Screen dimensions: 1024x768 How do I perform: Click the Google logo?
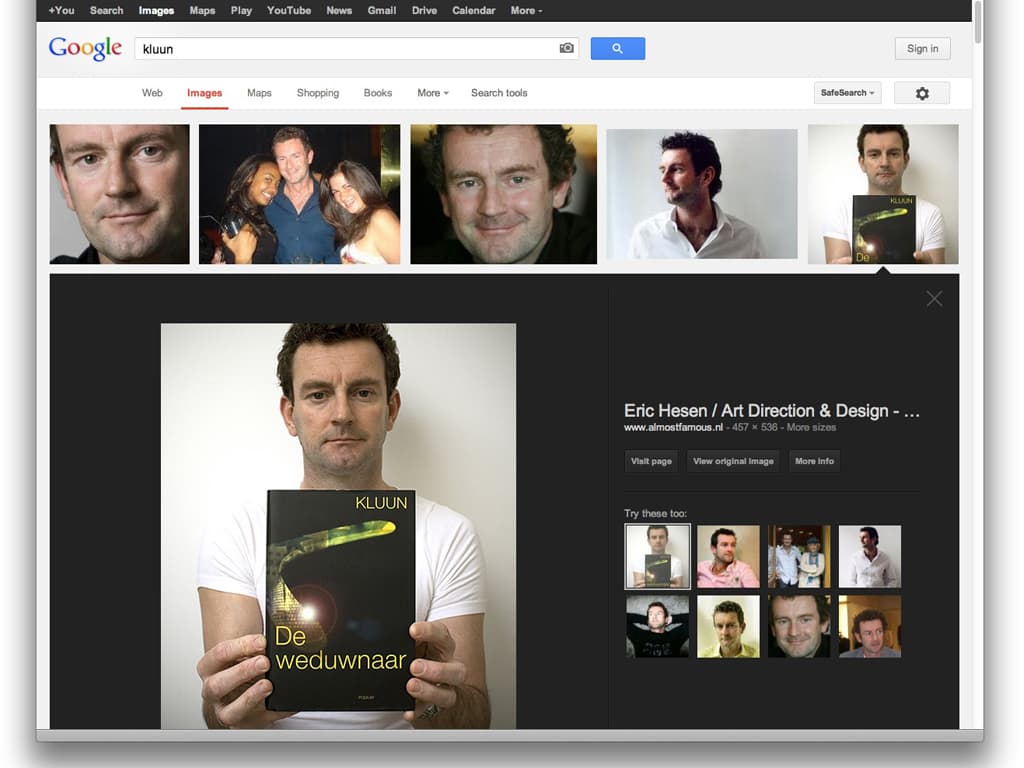coord(86,48)
